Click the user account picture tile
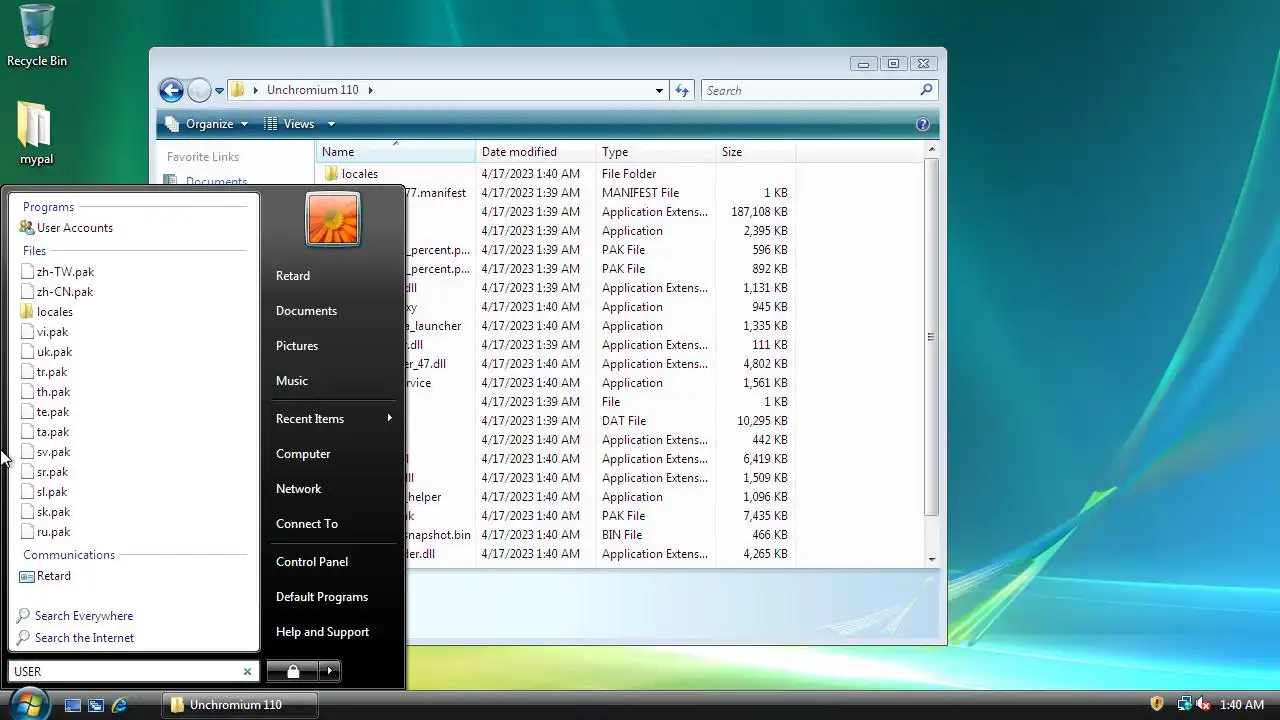 point(332,219)
